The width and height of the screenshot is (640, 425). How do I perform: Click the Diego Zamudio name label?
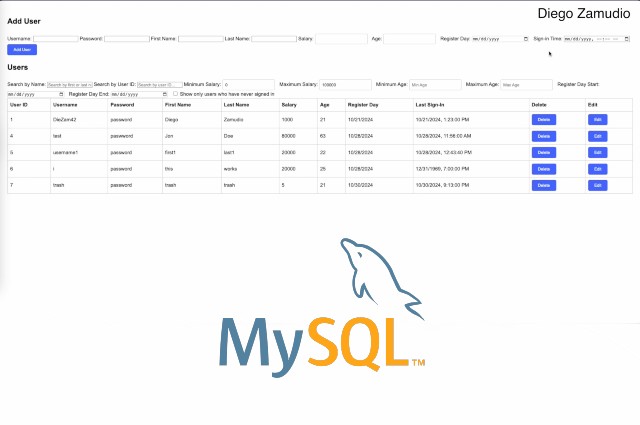click(584, 13)
